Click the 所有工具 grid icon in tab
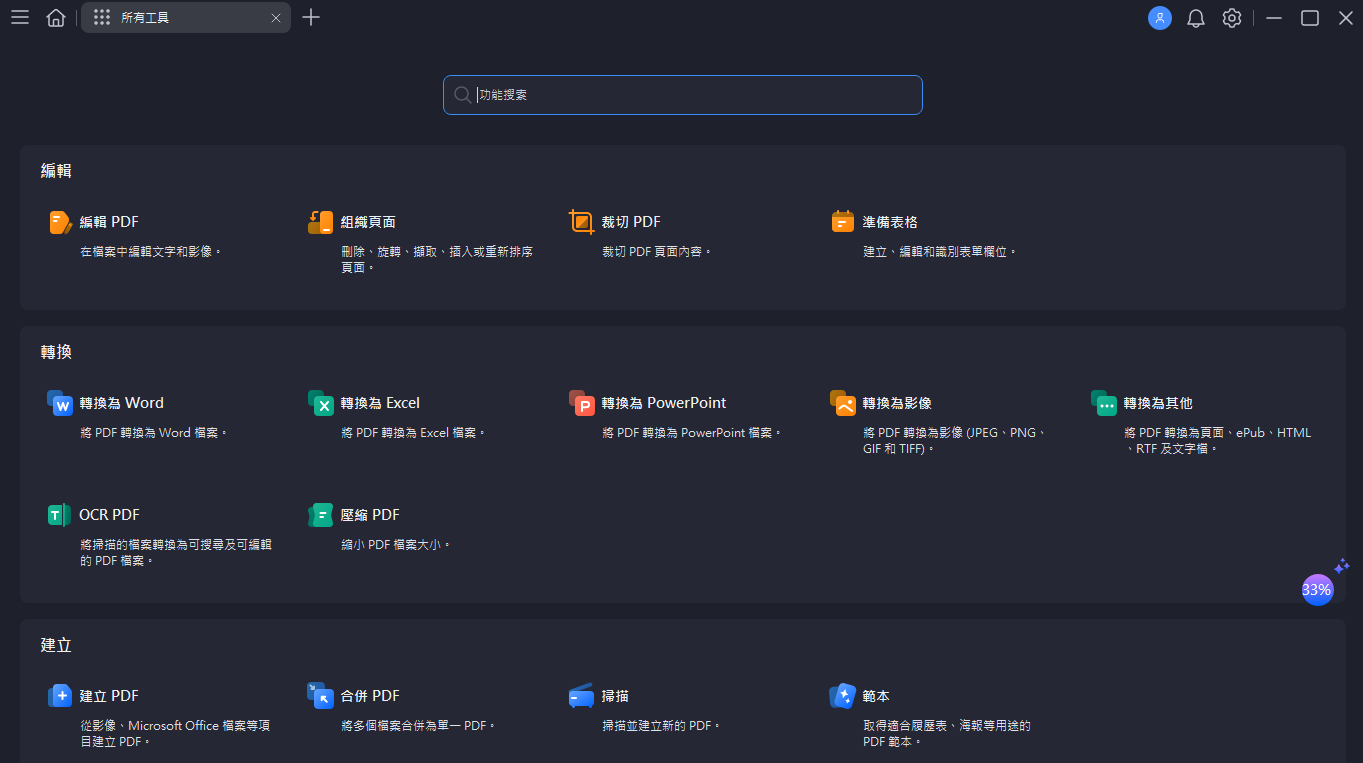Screen dimensions: 1363x763 click(x=102, y=18)
